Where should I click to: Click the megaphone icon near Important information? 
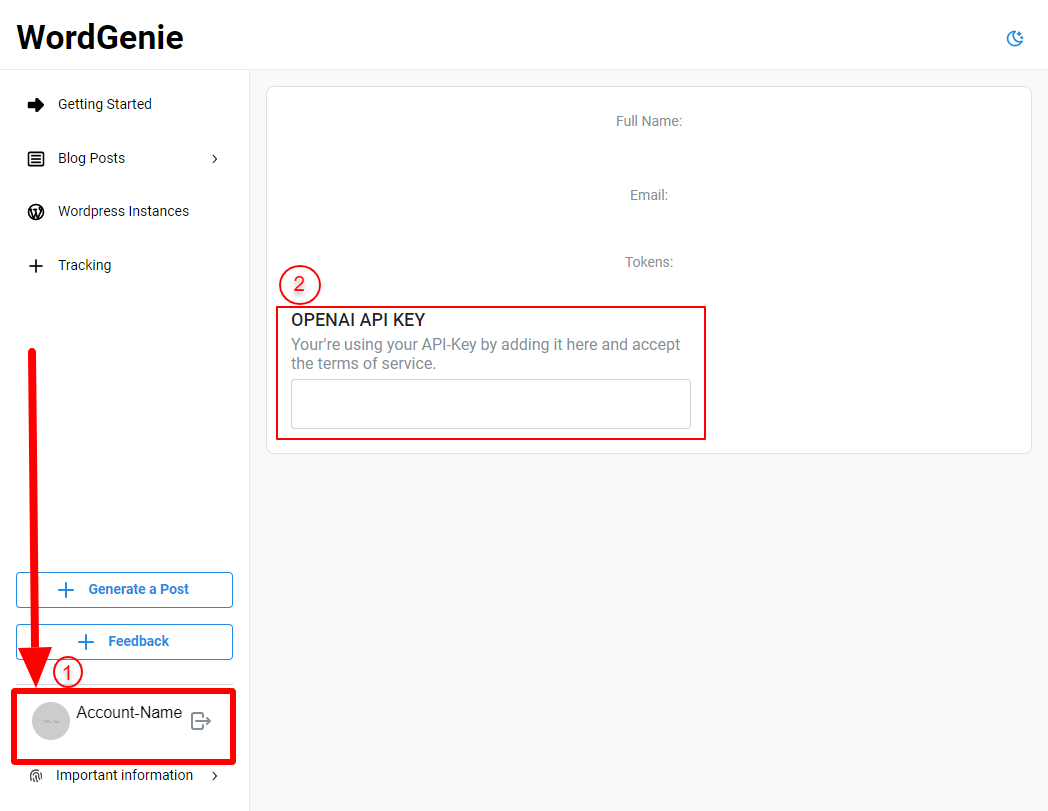point(35,775)
